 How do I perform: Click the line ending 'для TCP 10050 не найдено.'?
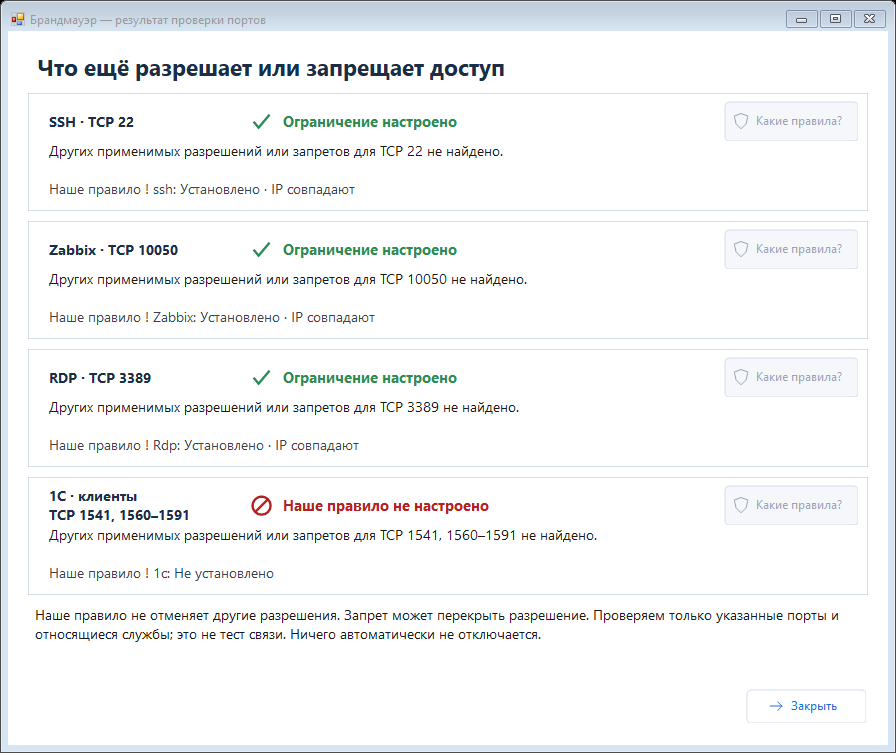pos(288,280)
